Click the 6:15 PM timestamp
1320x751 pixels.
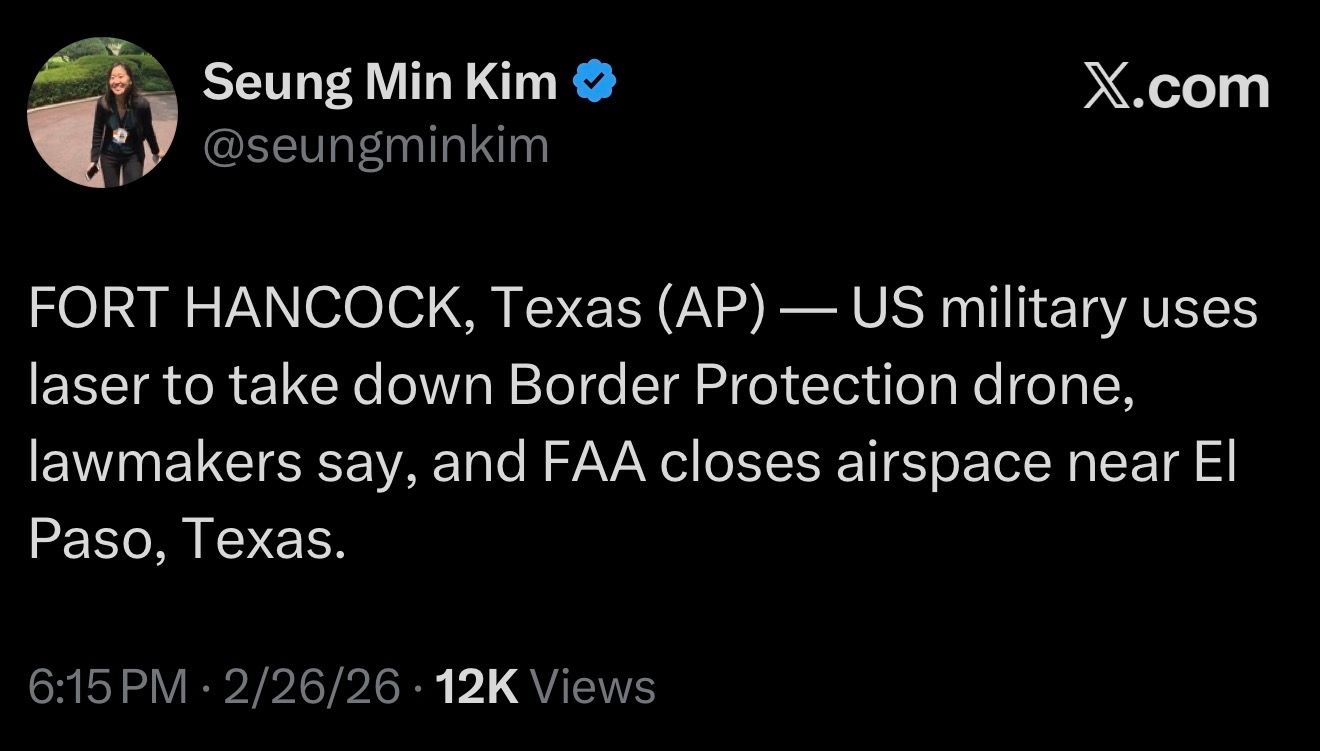click(x=108, y=687)
